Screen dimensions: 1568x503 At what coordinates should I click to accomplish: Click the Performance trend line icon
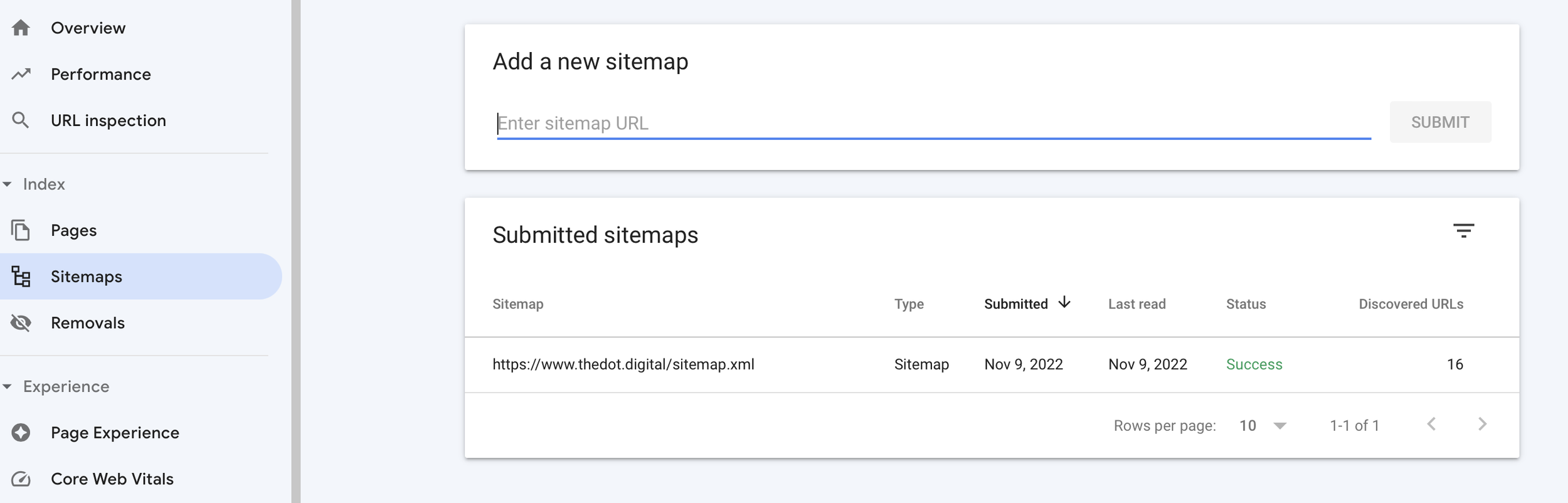(21, 74)
